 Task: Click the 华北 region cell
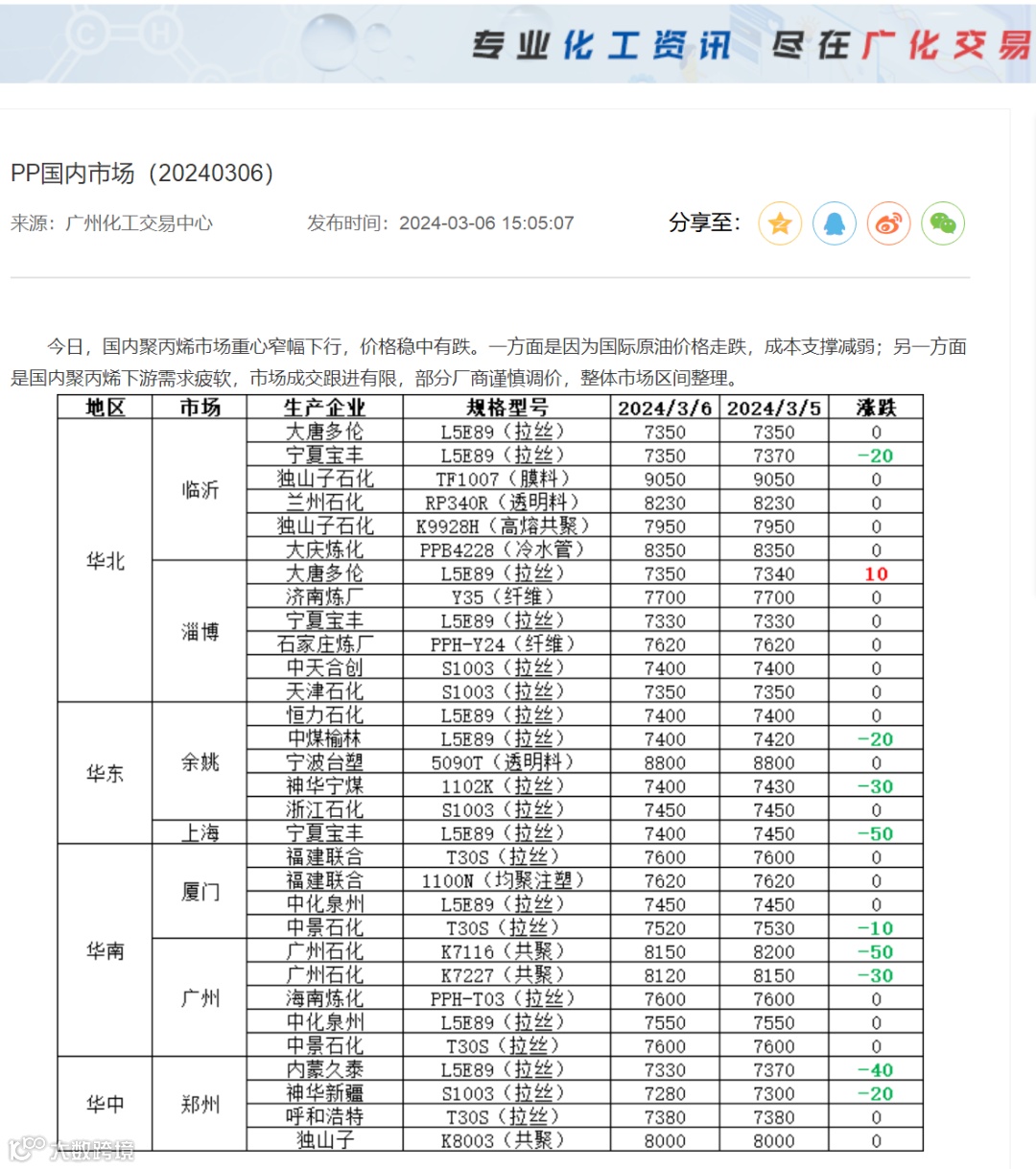(x=106, y=561)
